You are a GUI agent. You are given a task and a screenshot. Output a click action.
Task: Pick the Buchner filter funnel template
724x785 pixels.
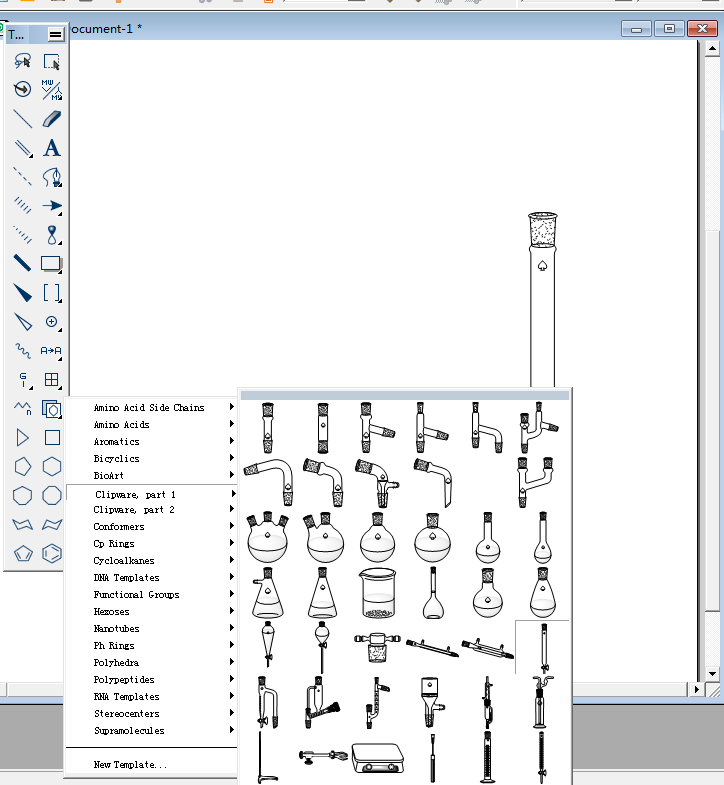pos(431,702)
